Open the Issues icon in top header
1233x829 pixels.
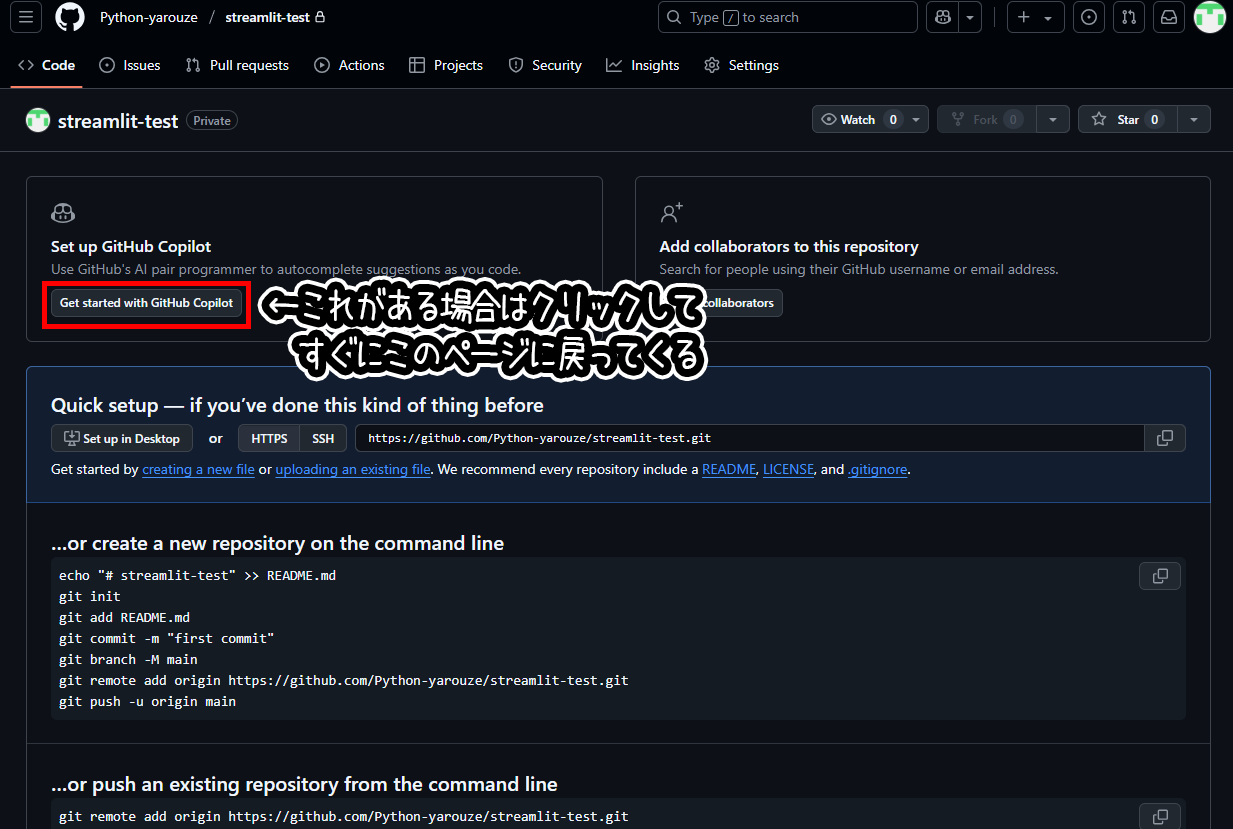(x=1089, y=17)
